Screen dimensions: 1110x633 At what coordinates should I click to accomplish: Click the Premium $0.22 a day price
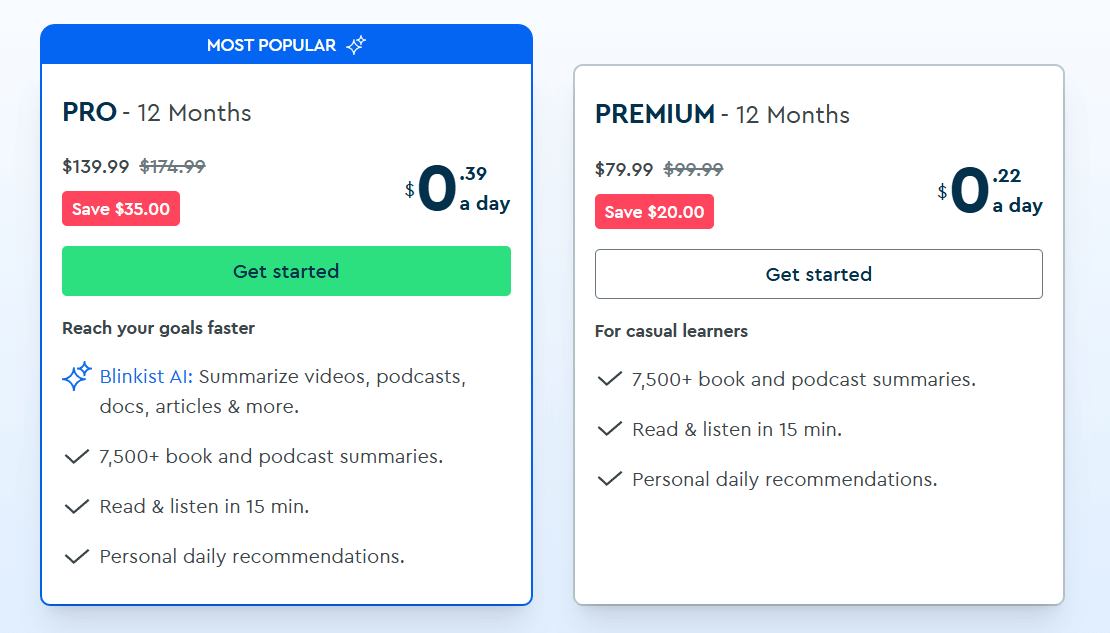[990, 192]
